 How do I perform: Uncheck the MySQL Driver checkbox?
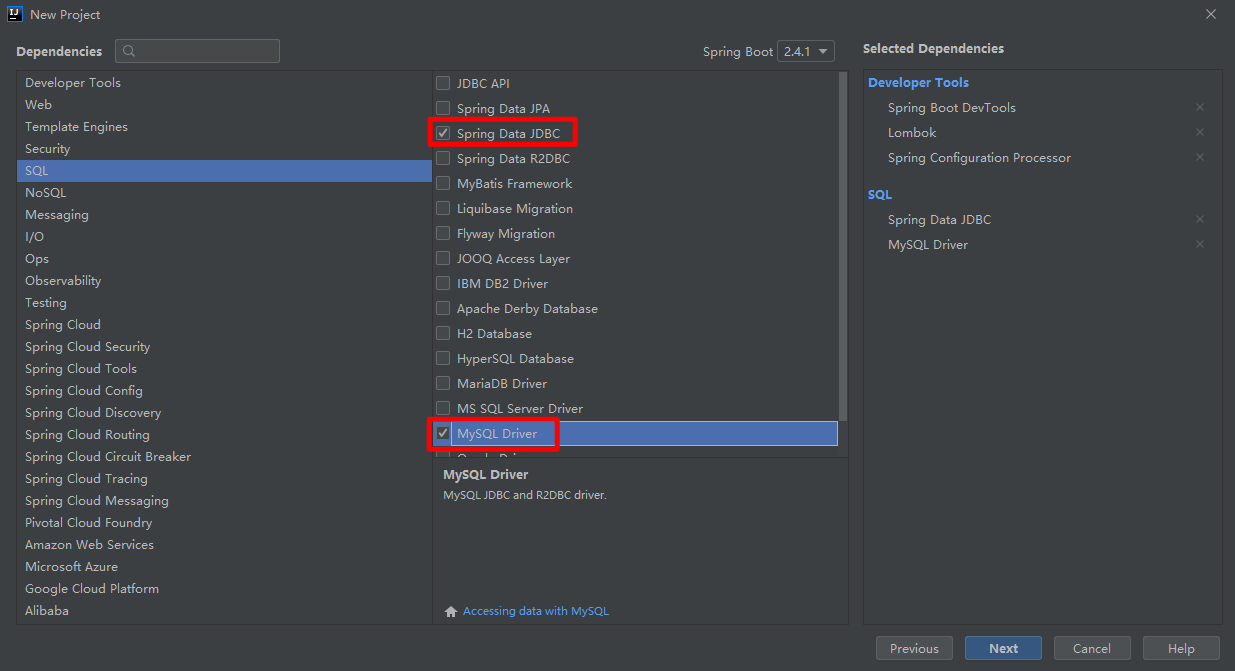443,433
